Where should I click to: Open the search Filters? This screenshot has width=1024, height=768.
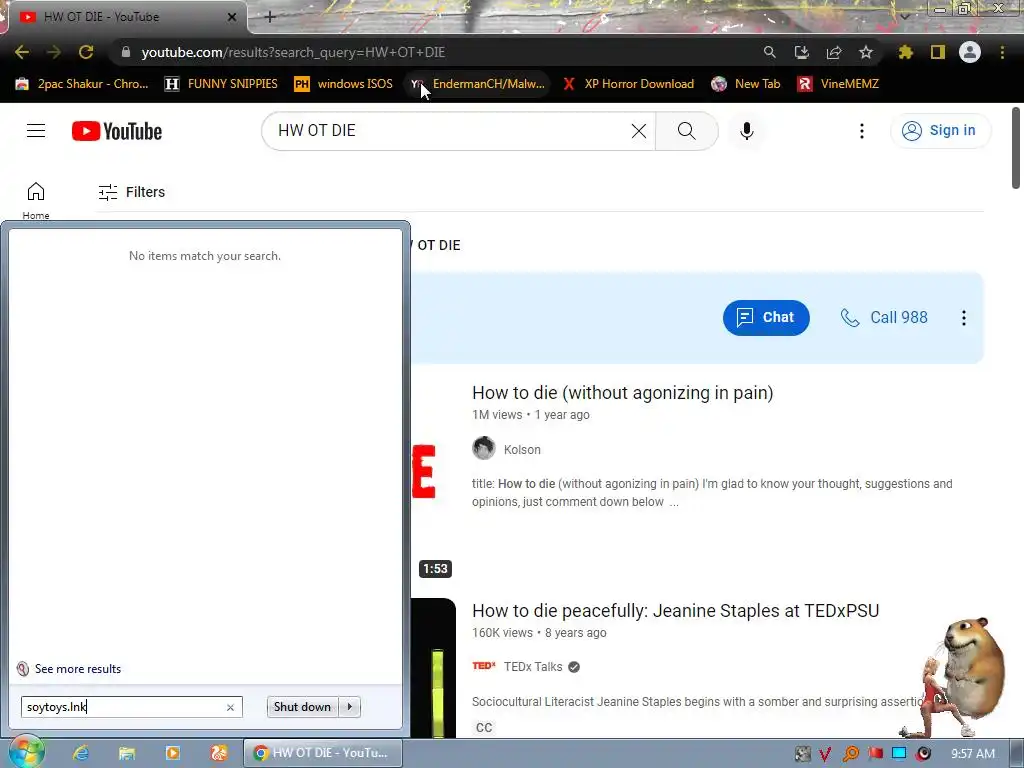pyautogui.click(x=131, y=192)
